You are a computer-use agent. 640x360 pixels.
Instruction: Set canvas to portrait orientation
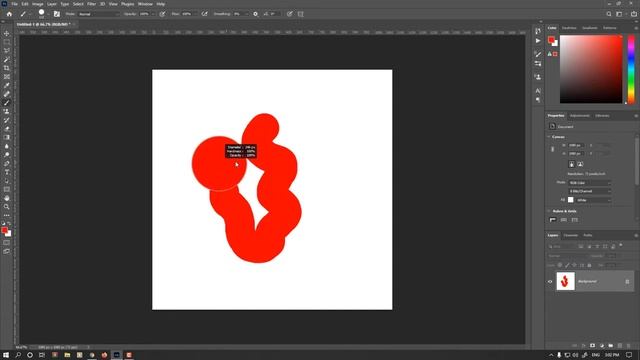[x=571, y=164]
